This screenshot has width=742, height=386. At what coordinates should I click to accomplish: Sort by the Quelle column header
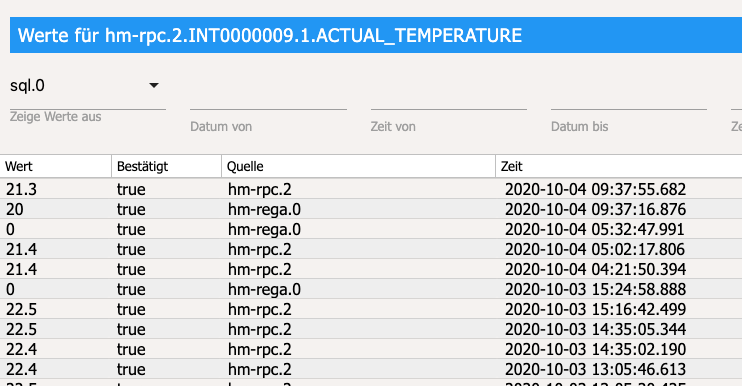358,167
